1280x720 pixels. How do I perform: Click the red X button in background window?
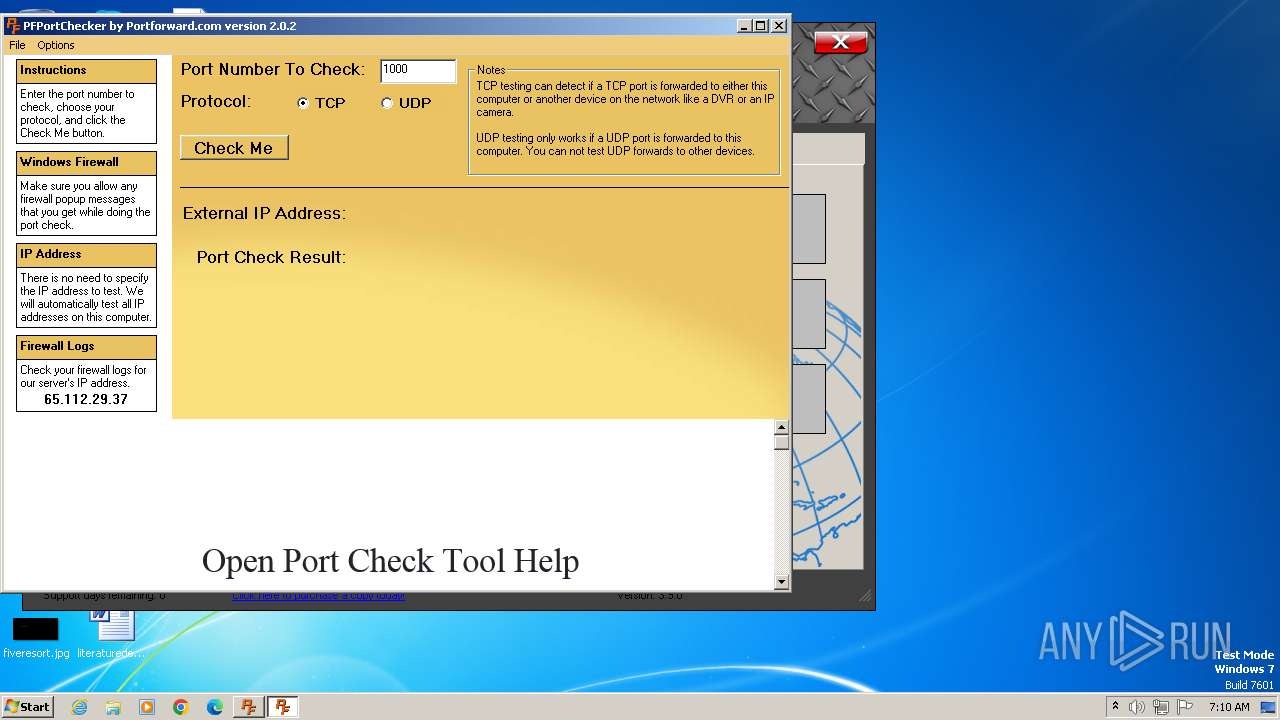click(840, 42)
